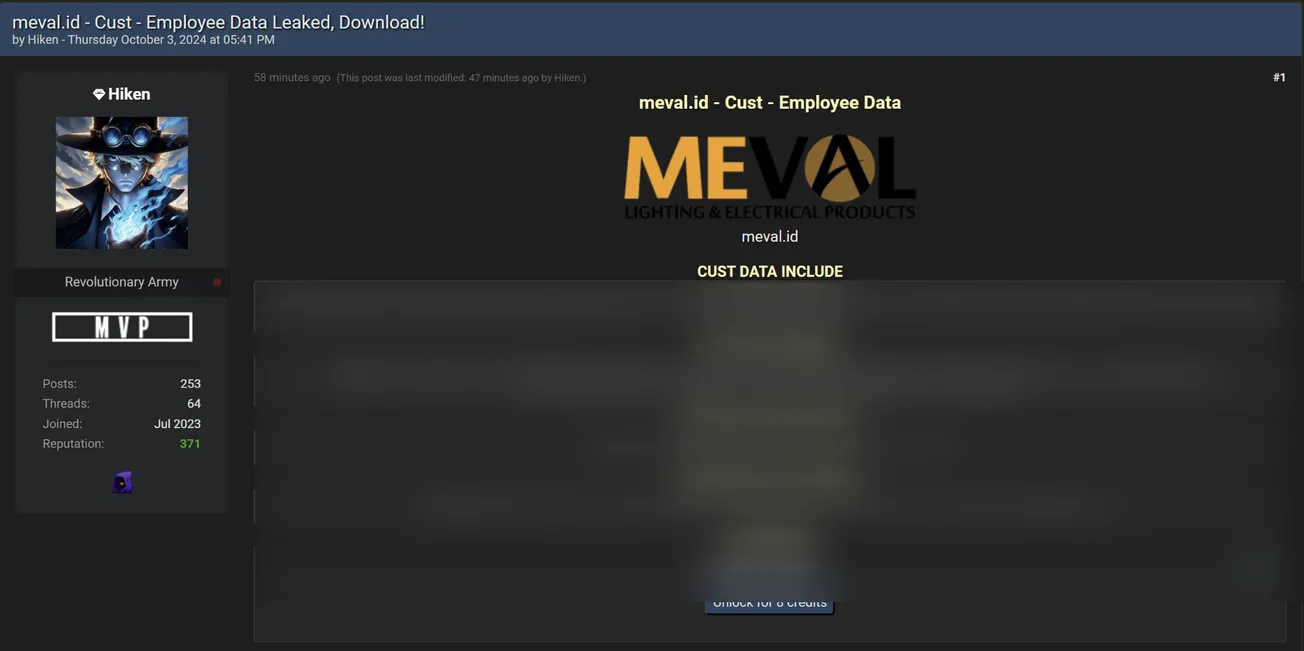Click the meval.id text below the logo
Image resolution: width=1304 pixels, height=651 pixels.
pyautogui.click(x=770, y=237)
